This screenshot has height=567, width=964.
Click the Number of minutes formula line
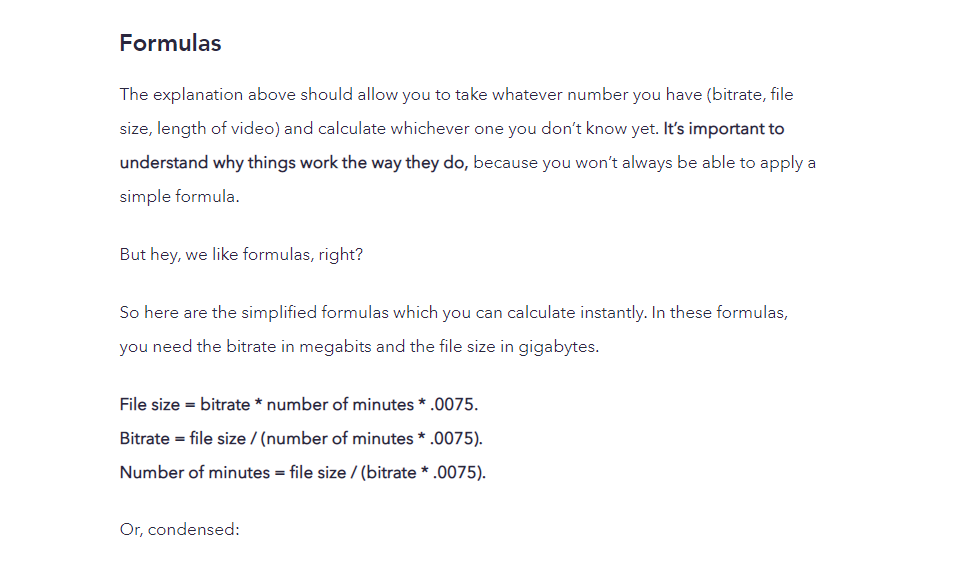[302, 472]
